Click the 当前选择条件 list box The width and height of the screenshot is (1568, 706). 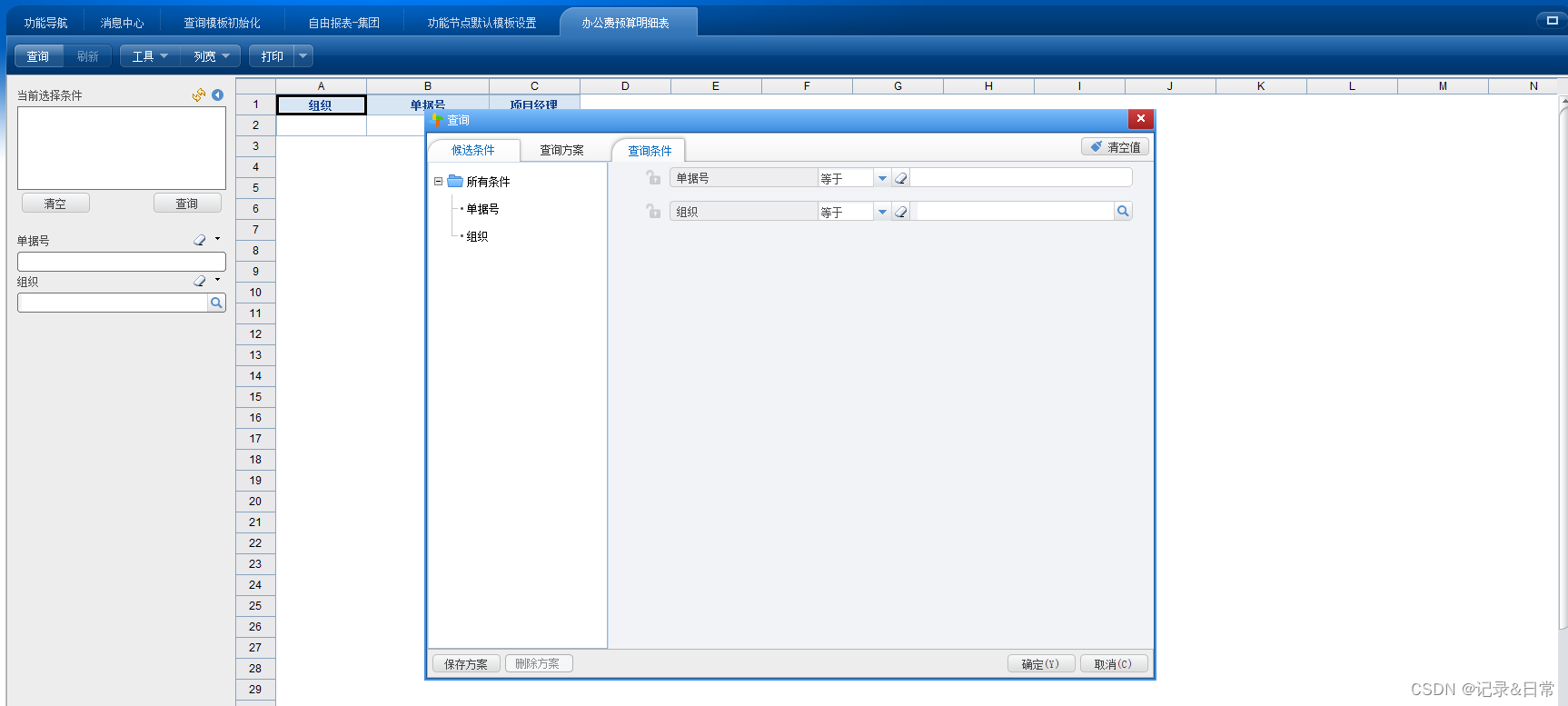point(122,148)
